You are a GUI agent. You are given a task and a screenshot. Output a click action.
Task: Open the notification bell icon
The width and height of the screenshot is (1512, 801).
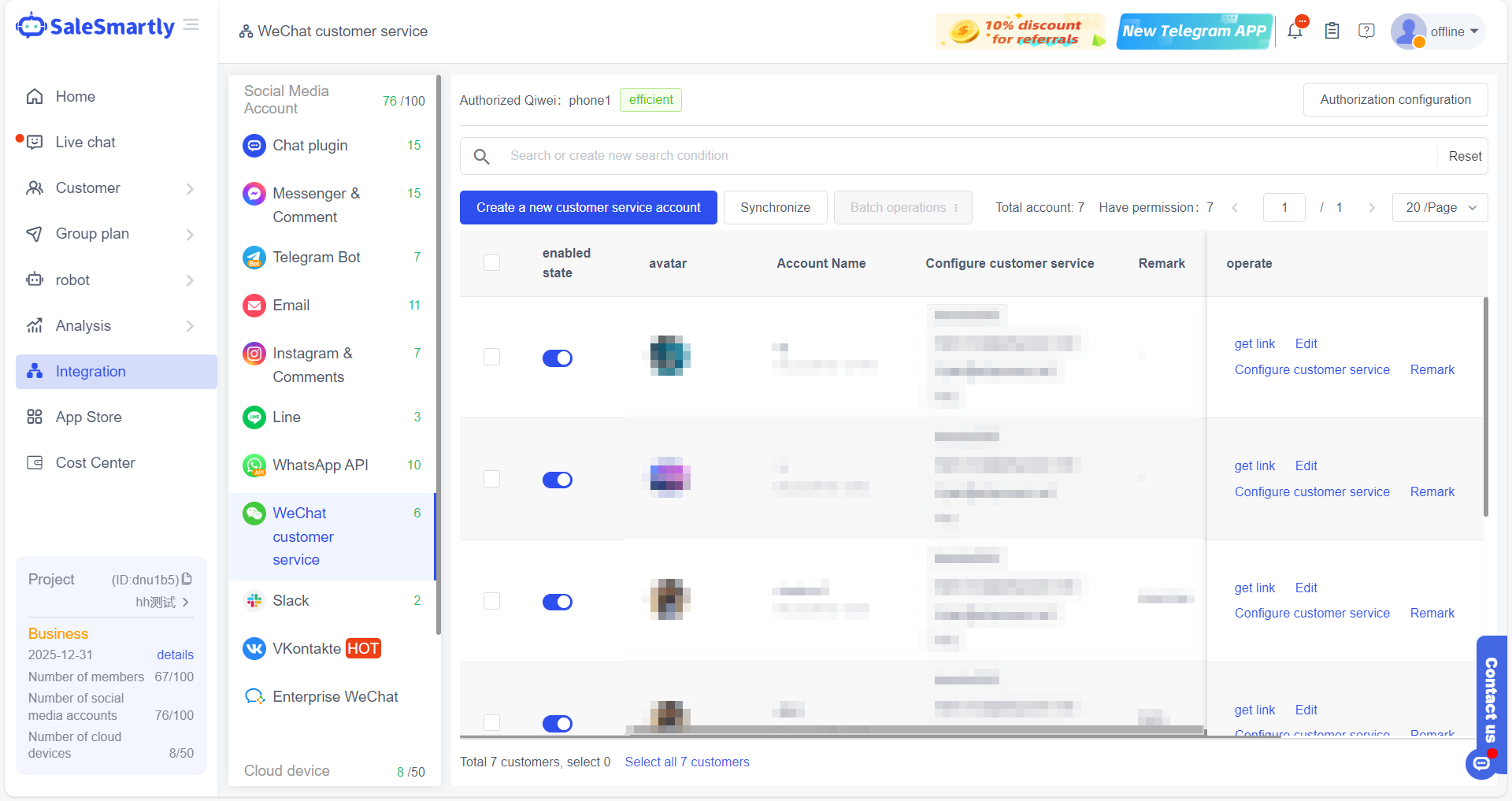(1294, 30)
